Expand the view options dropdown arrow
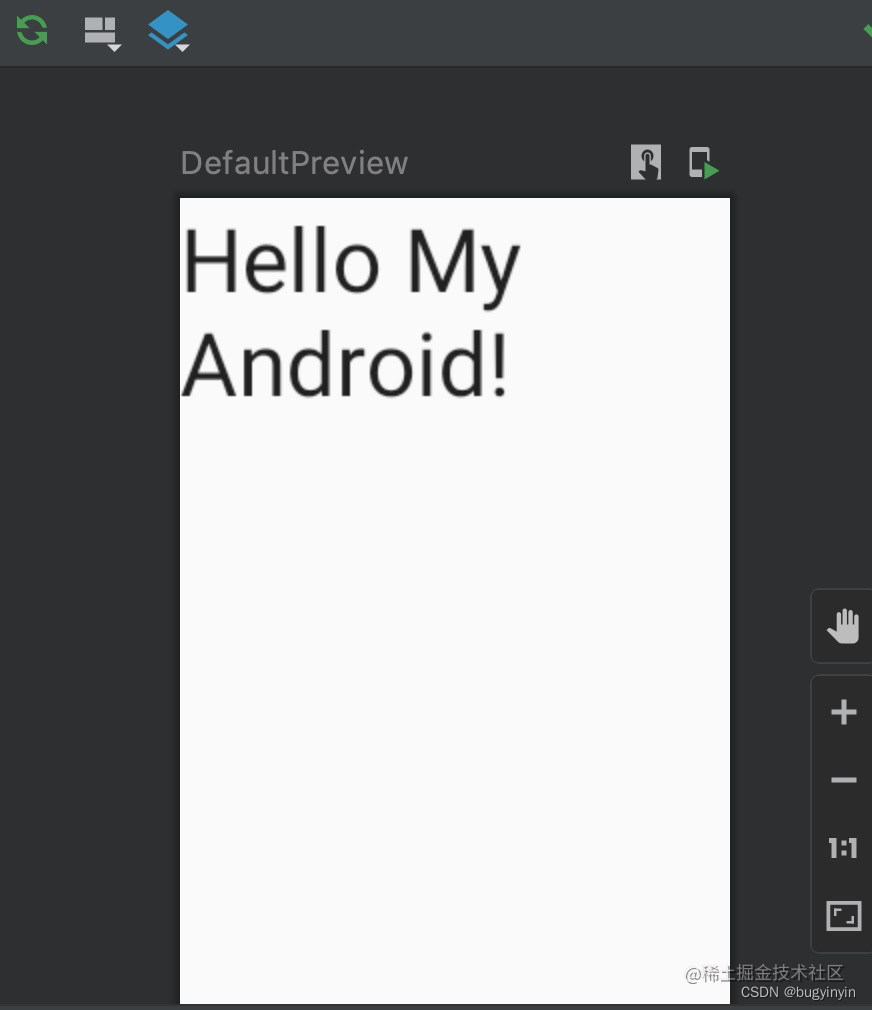872x1010 pixels. click(183, 46)
